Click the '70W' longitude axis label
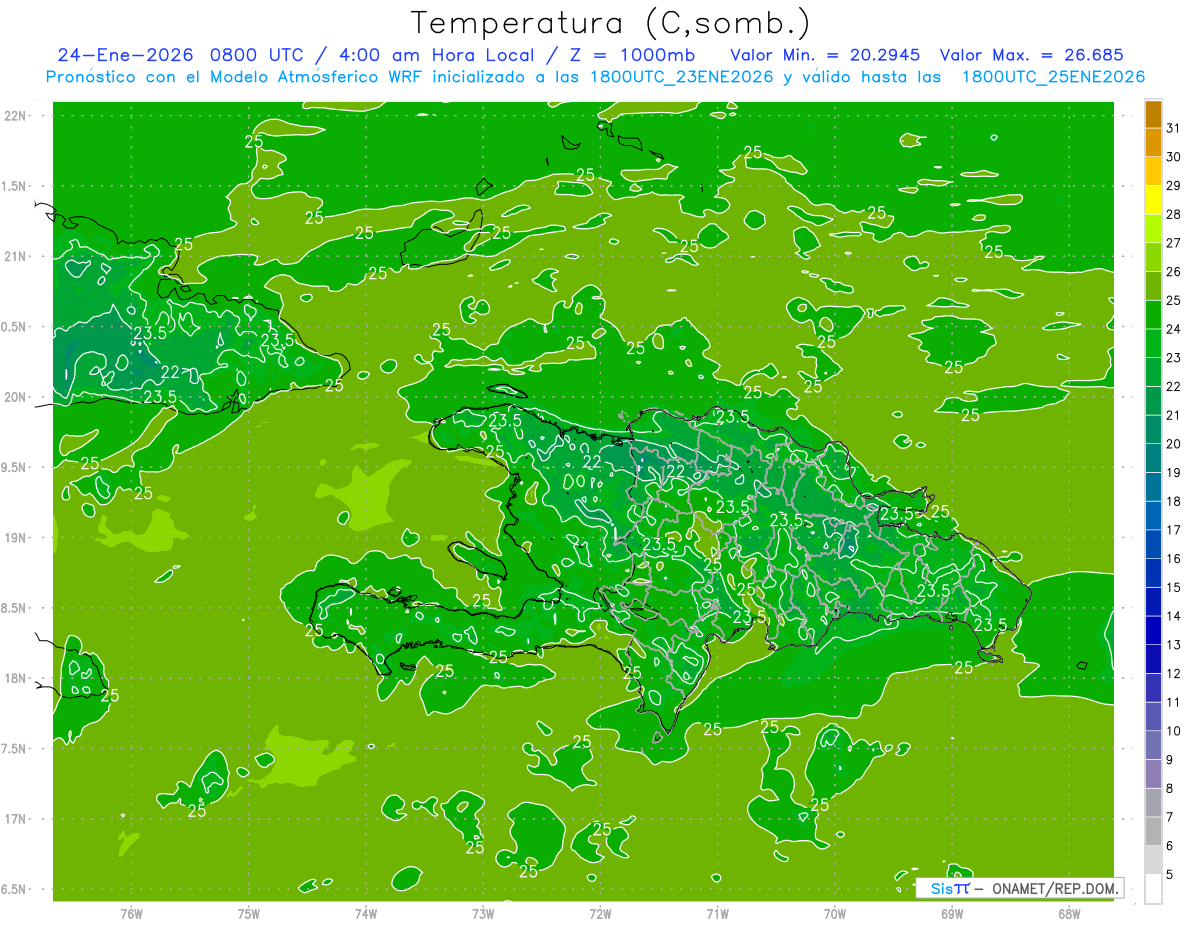Viewport: 1200px width, 927px height. pos(834,914)
